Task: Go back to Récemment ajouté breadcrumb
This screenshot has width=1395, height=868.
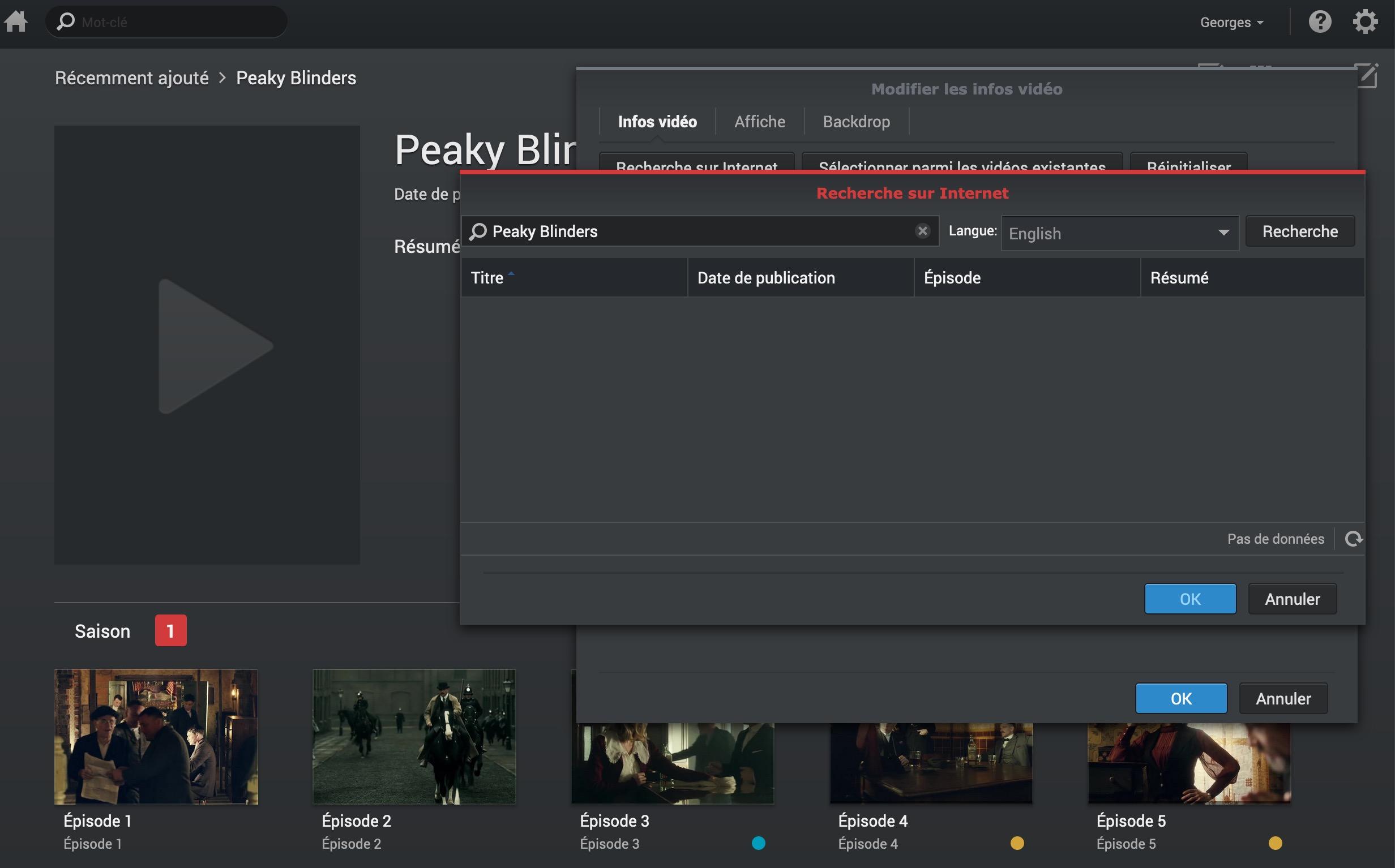Action: pos(131,78)
